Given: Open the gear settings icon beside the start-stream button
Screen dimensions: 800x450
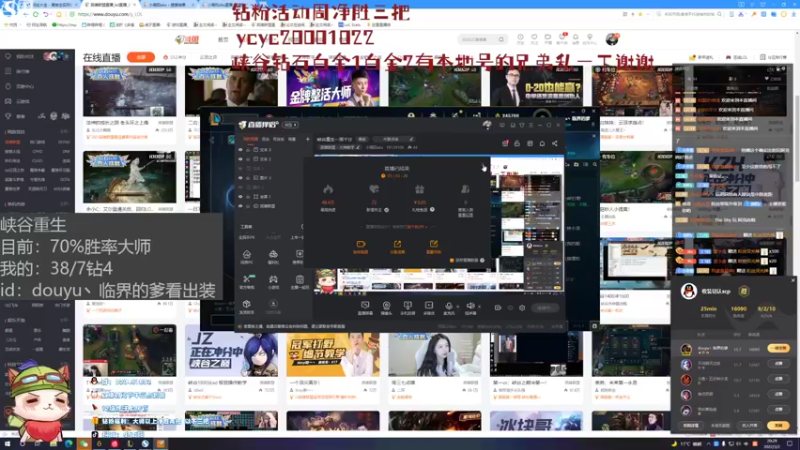Looking at the screenshot, I should [522, 308].
